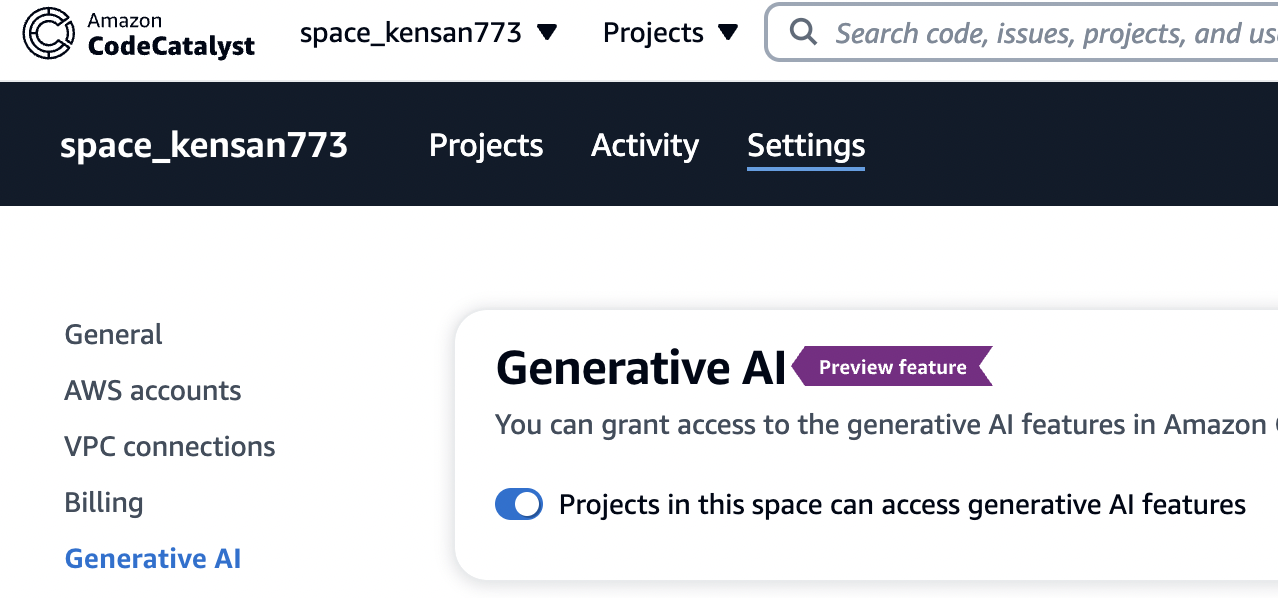Click the space_kensan773 name in top bar
The width and height of the screenshot is (1278, 598).
click(x=411, y=33)
